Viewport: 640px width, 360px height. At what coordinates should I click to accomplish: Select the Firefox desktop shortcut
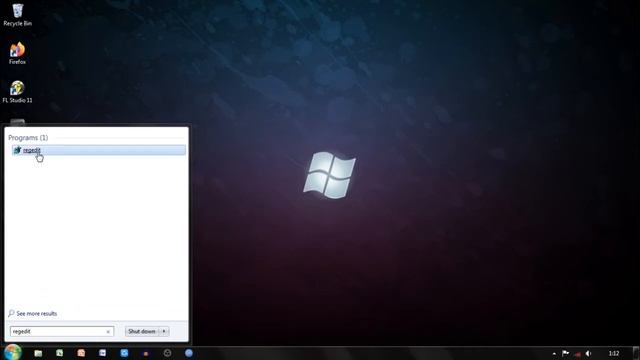coord(18,53)
